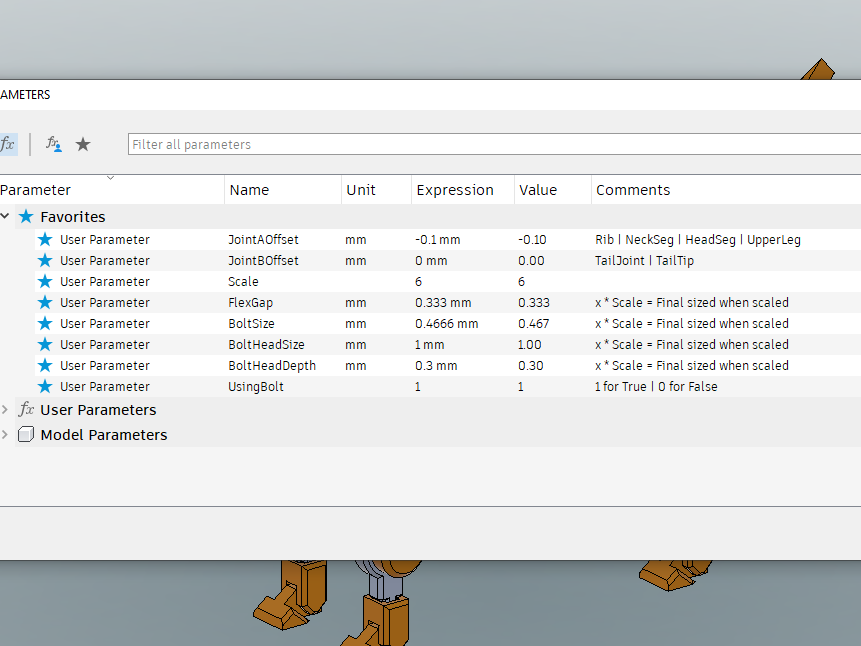The image size is (861, 646).
Task: Click the FlexGap favorite star icon
Action: (x=45, y=303)
